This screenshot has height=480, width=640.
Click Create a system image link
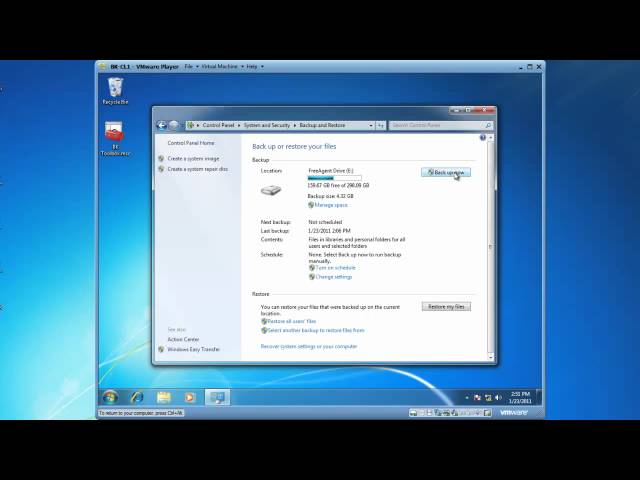pyautogui.click(x=193, y=158)
